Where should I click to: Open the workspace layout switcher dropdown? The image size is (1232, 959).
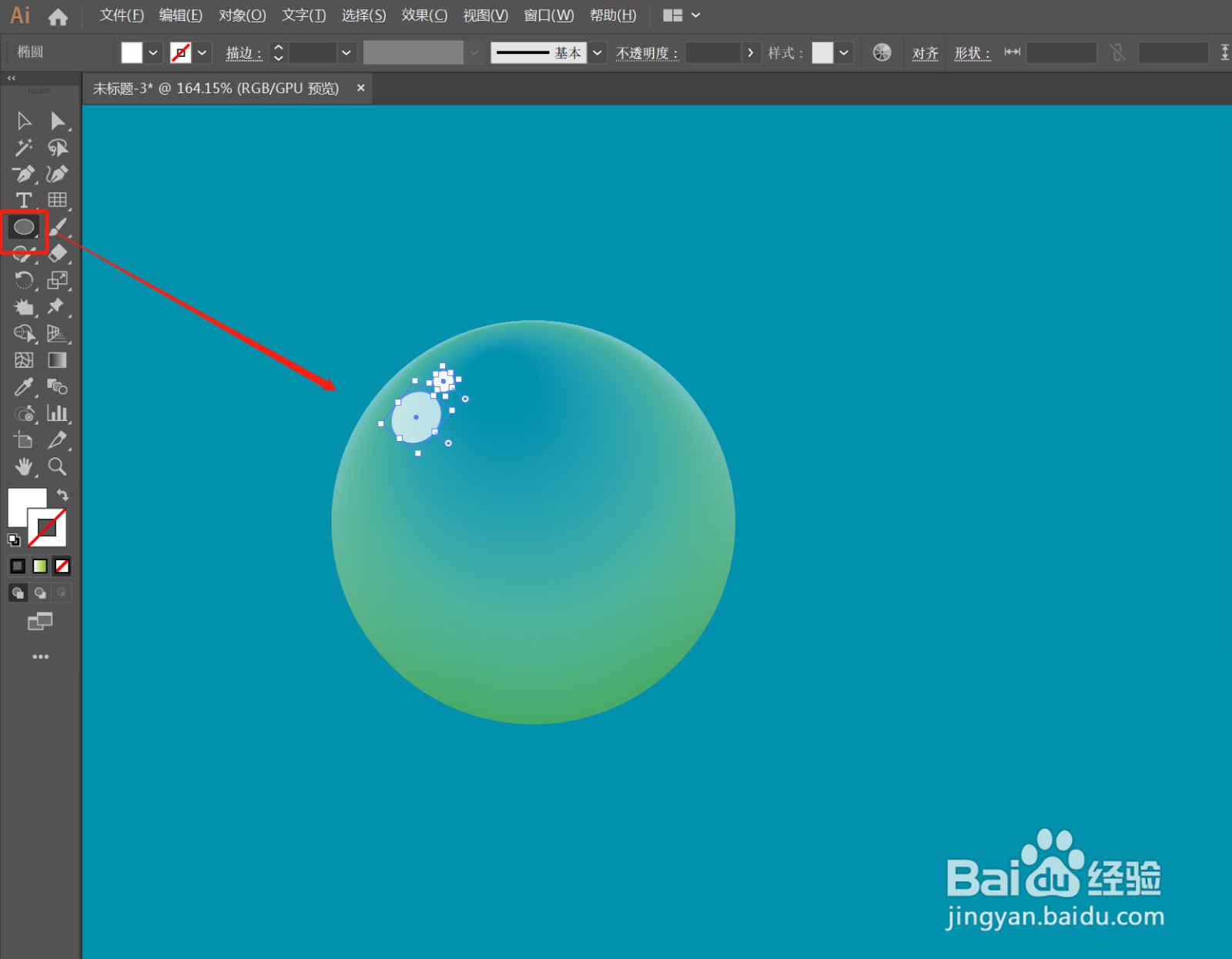coord(681,15)
